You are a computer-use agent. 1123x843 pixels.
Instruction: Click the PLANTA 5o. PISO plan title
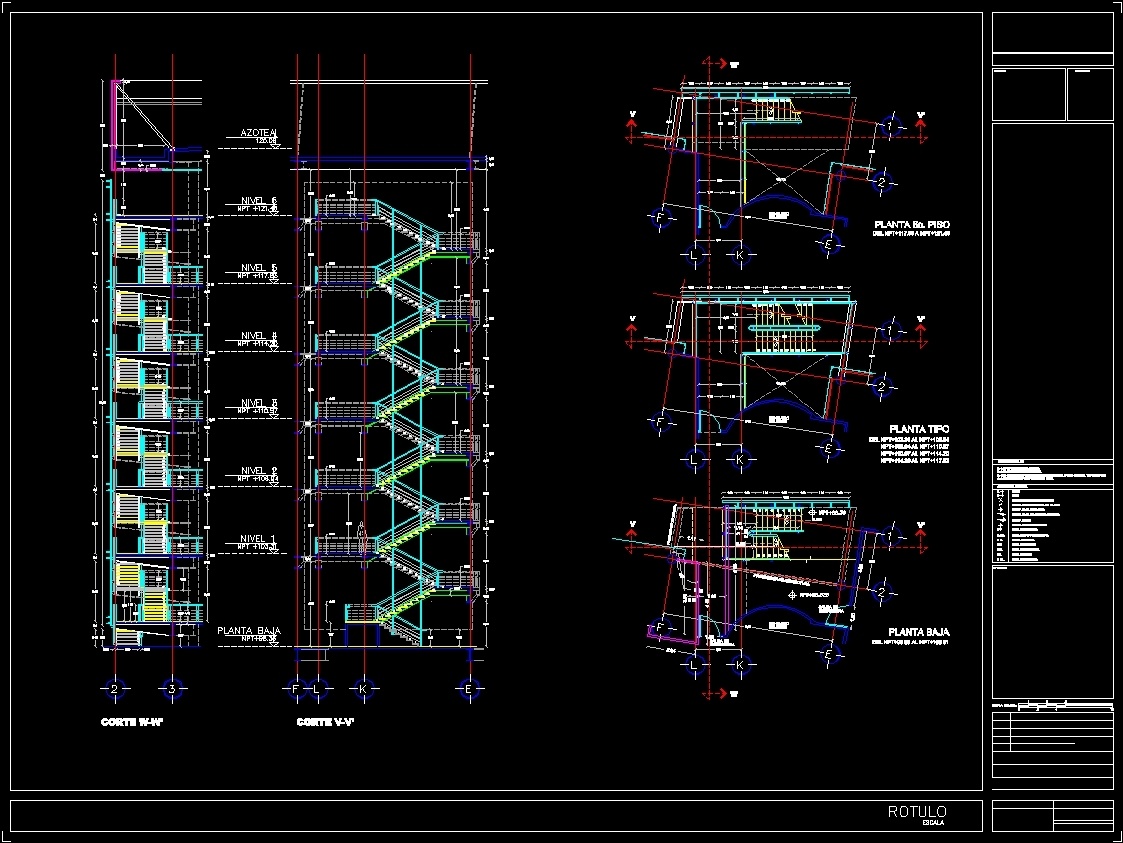click(x=912, y=225)
